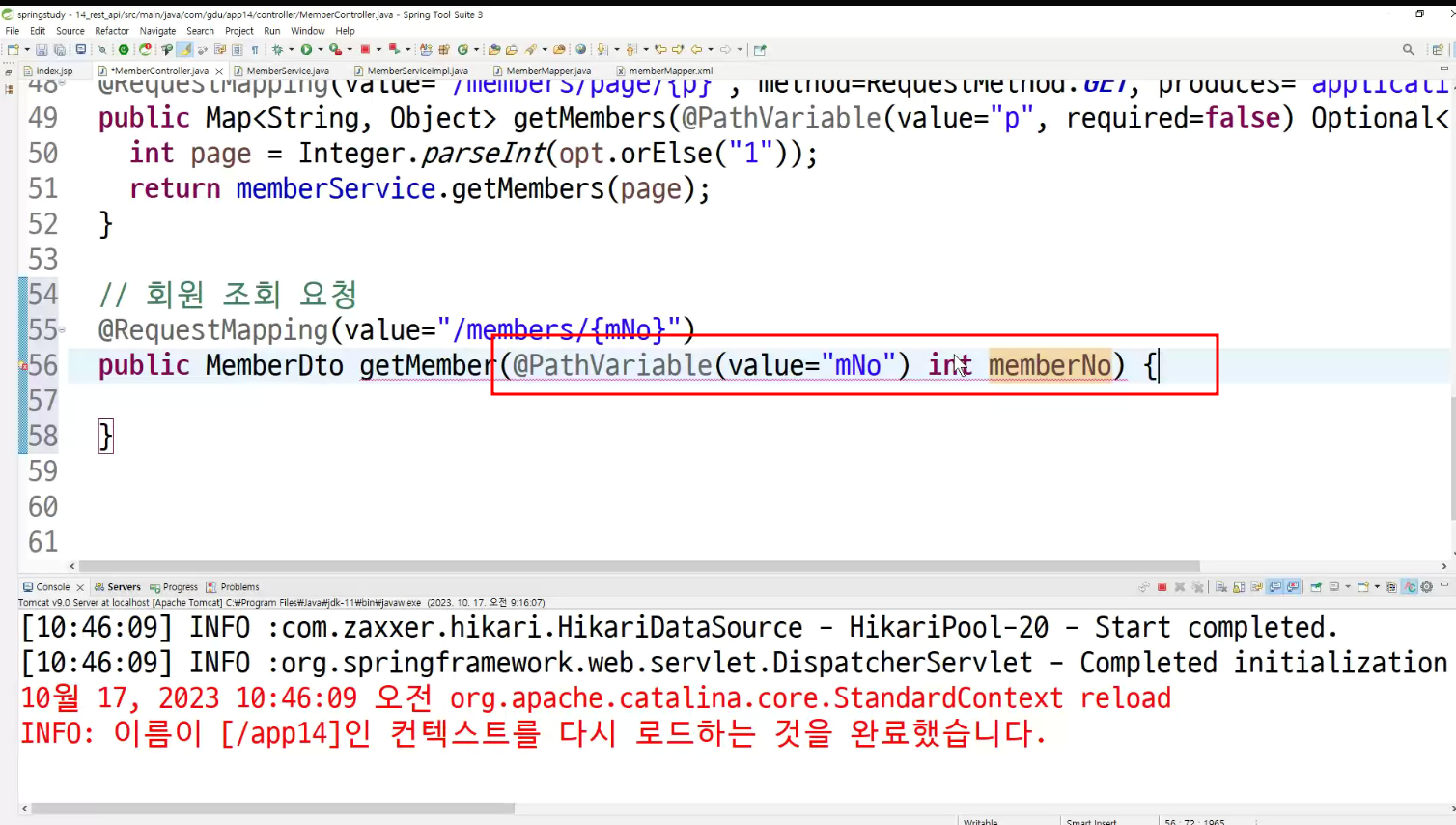Toggle the highlighted Mark Occurrences marker icon
Viewport: 1456px width, 825px height.
(183, 50)
